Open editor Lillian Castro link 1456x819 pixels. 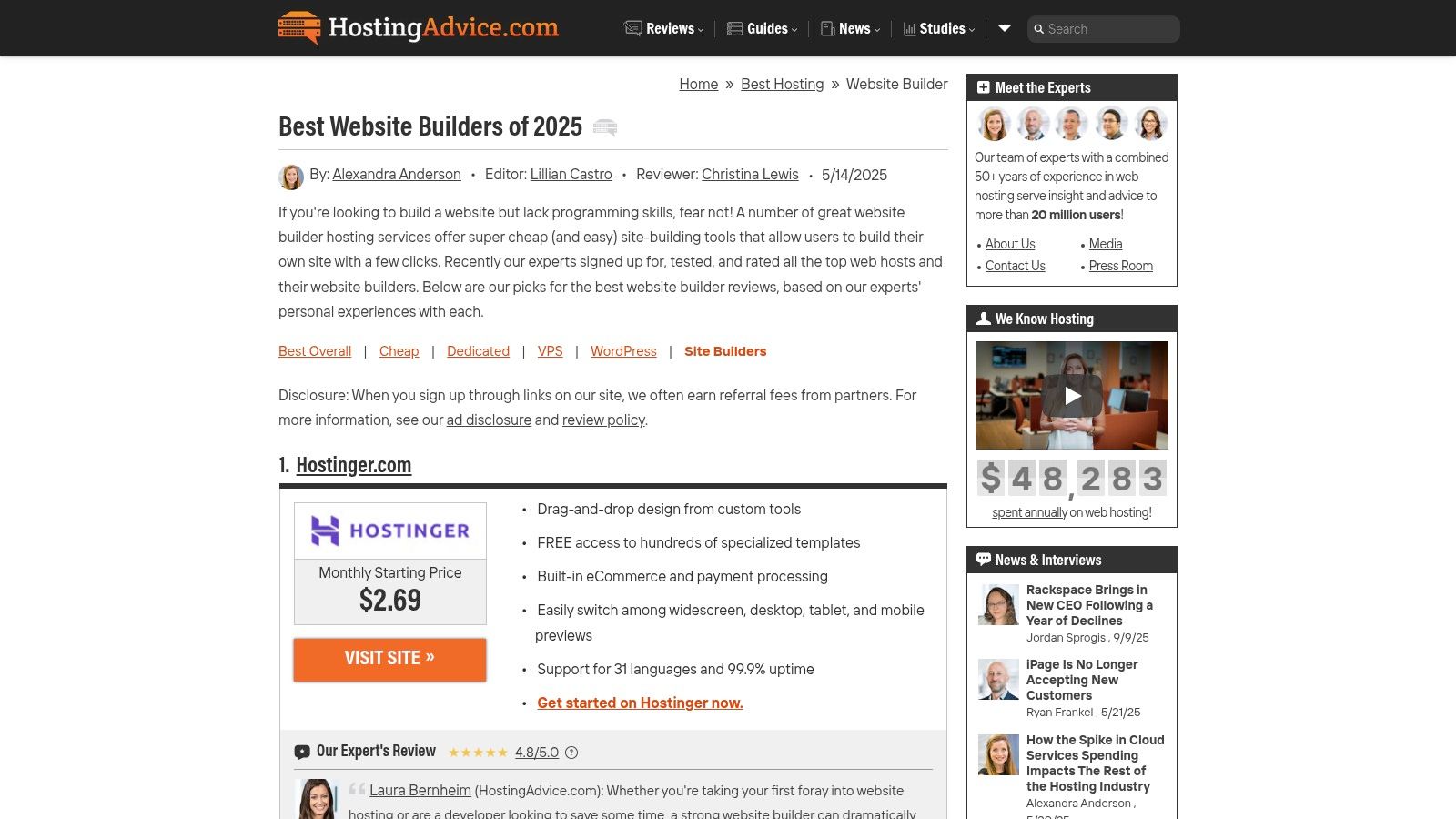(571, 175)
